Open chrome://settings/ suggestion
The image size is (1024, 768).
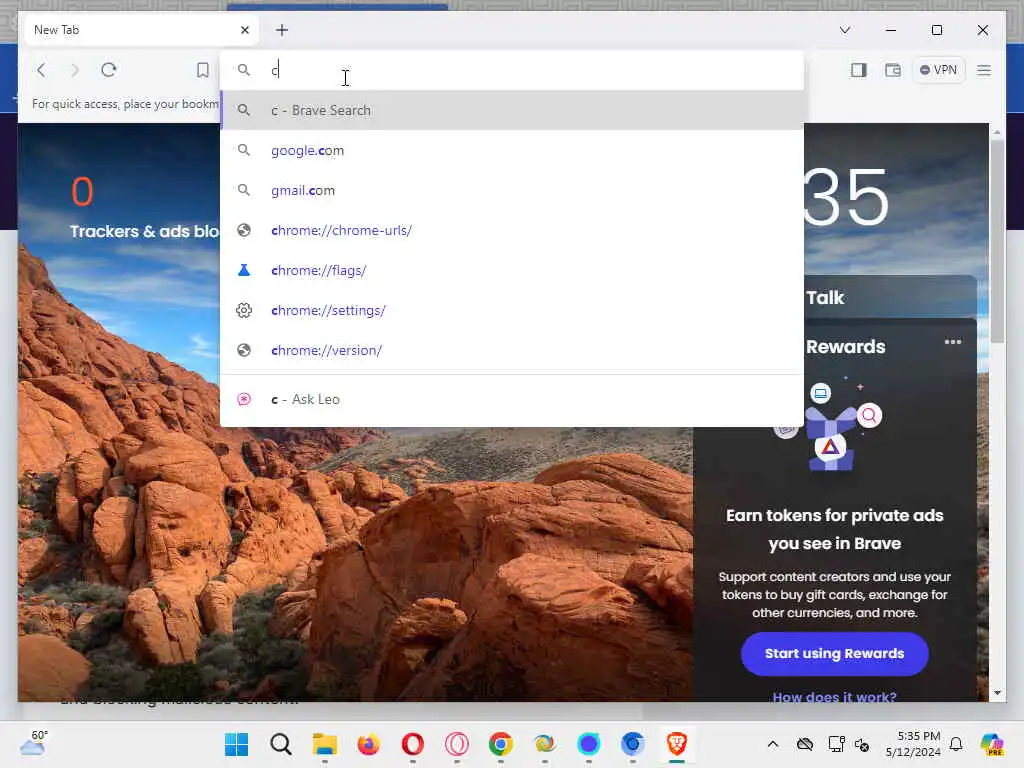[512, 310]
